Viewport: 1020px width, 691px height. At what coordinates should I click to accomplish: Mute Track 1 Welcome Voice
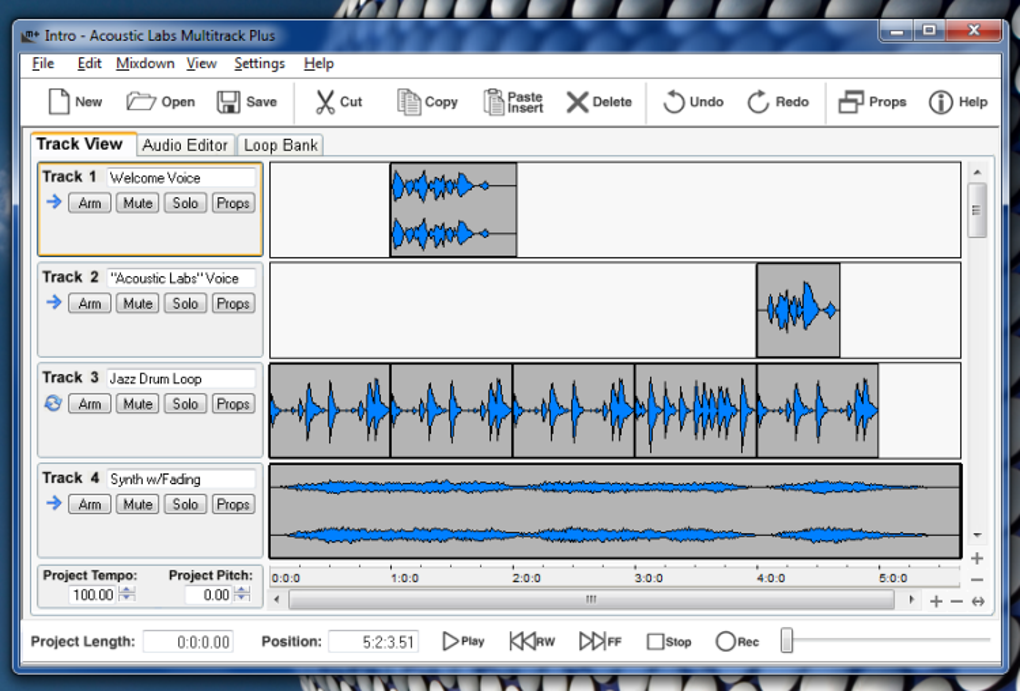point(138,203)
